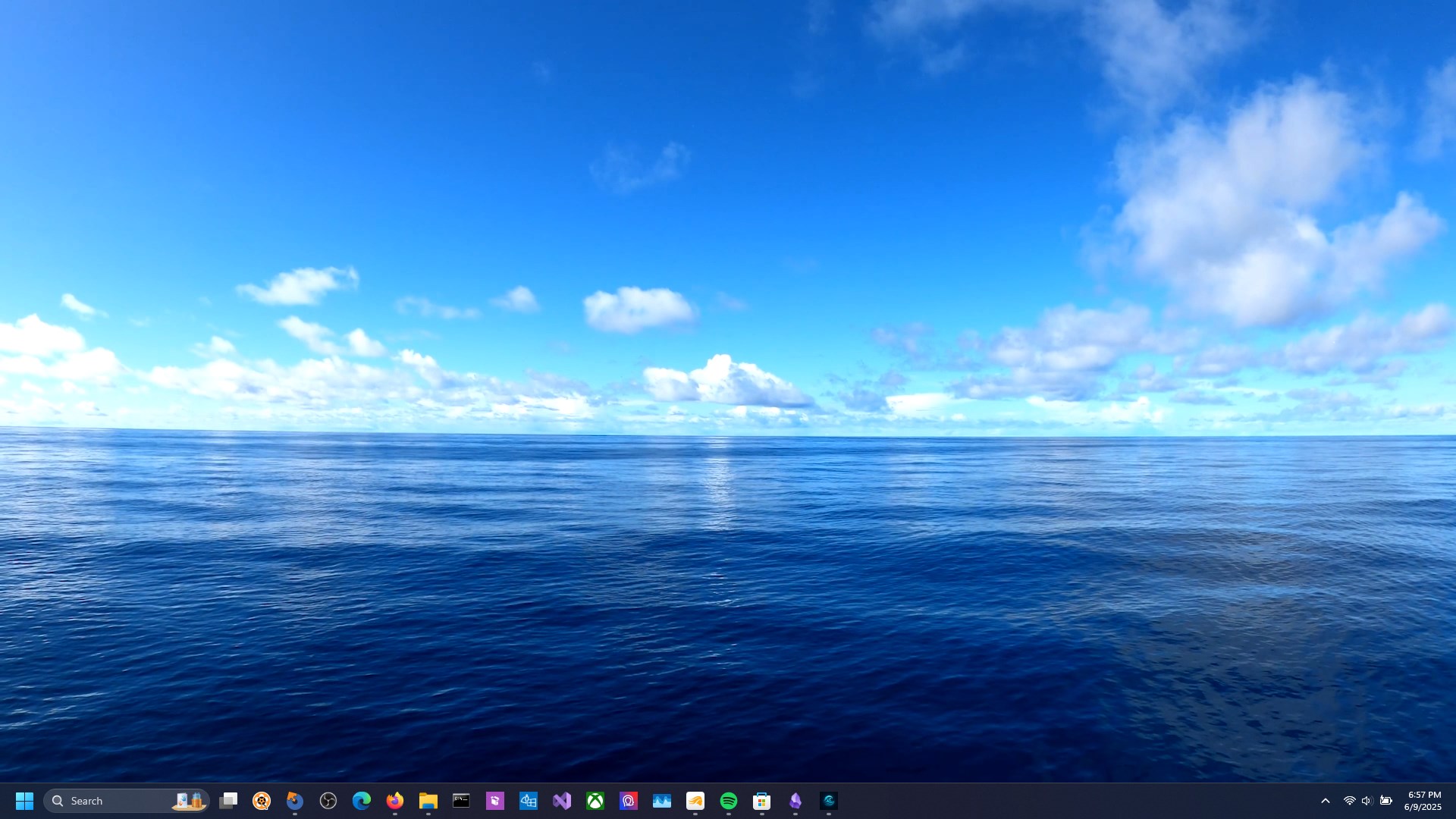Open the Start menu
This screenshot has height=819, width=1456.
tap(25, 801)
